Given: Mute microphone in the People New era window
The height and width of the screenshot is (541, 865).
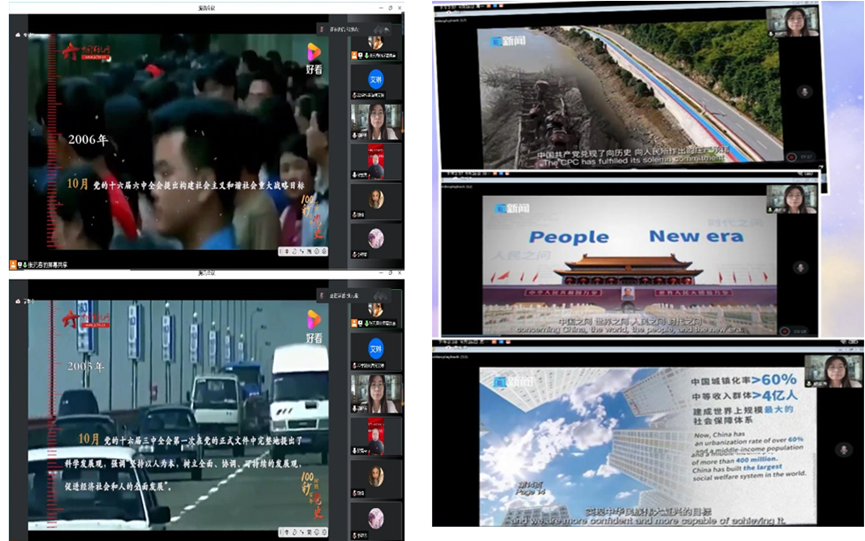Looking at the screenshot, I should tap(799, 267).
